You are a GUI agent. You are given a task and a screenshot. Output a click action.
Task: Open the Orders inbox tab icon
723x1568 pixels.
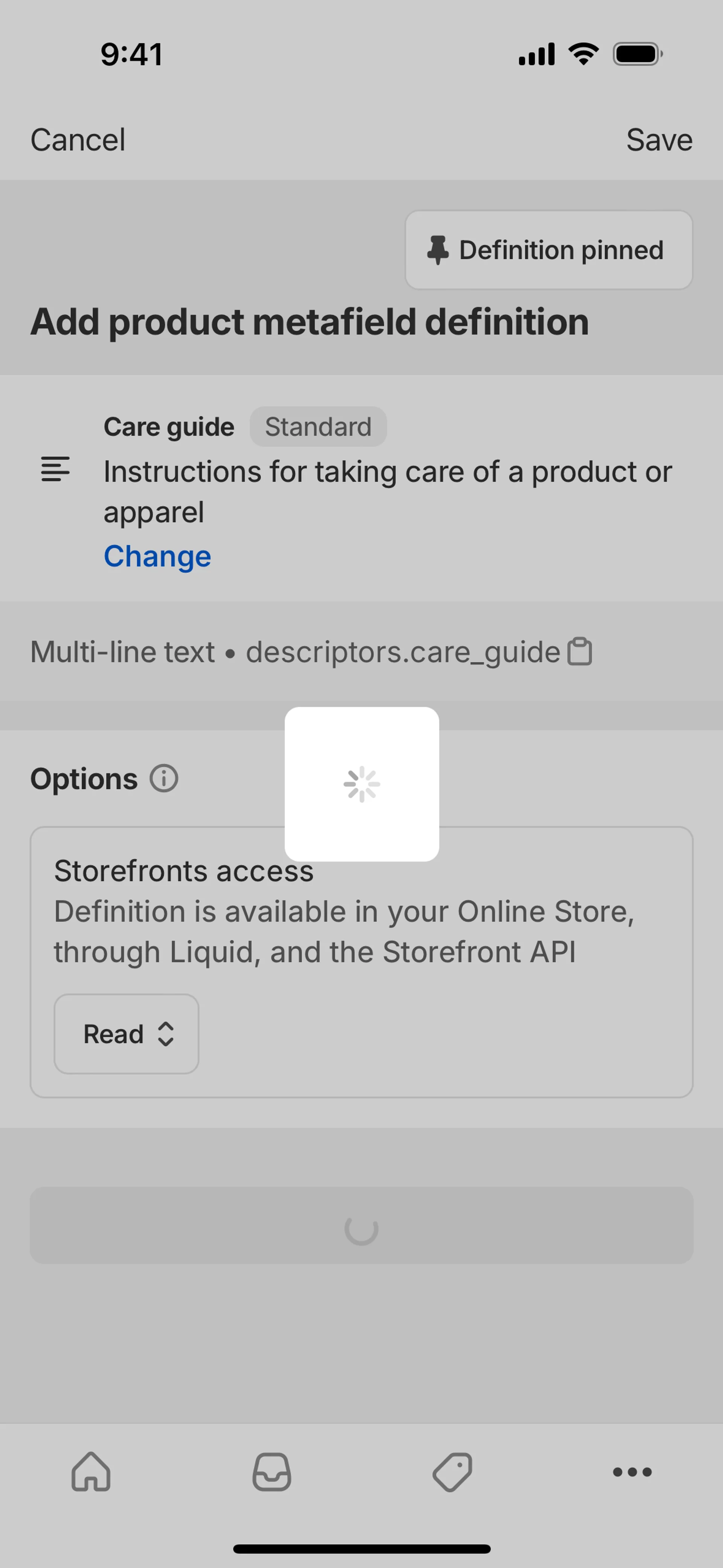pyautogui.click(x=272, y=1472)
